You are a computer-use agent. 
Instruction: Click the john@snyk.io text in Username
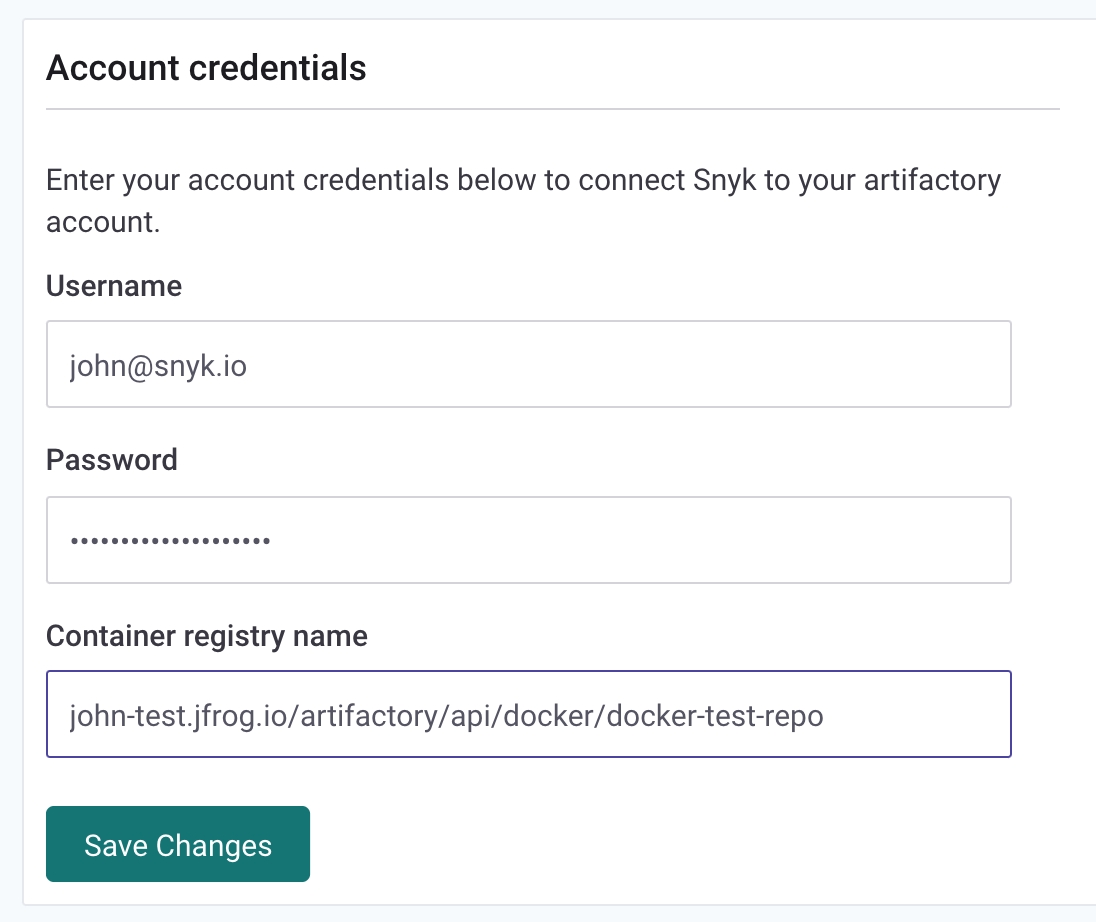158,366
